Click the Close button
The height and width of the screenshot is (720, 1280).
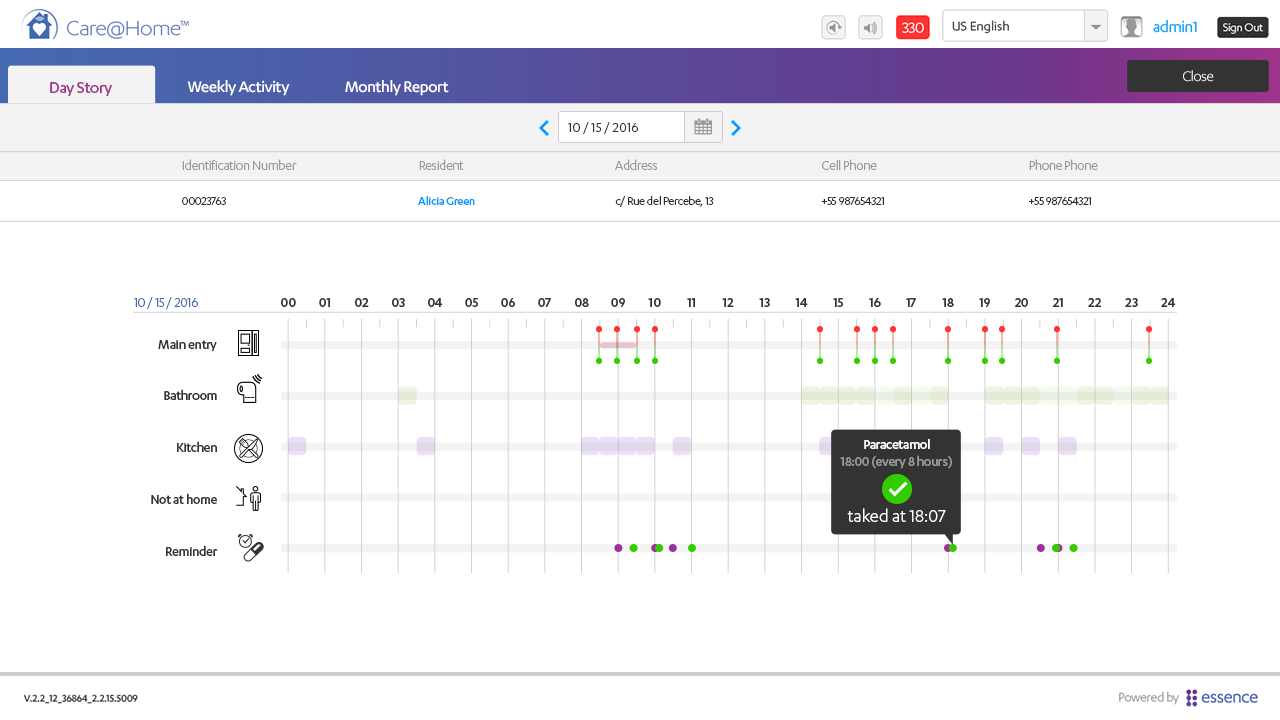coord(1198,76)
